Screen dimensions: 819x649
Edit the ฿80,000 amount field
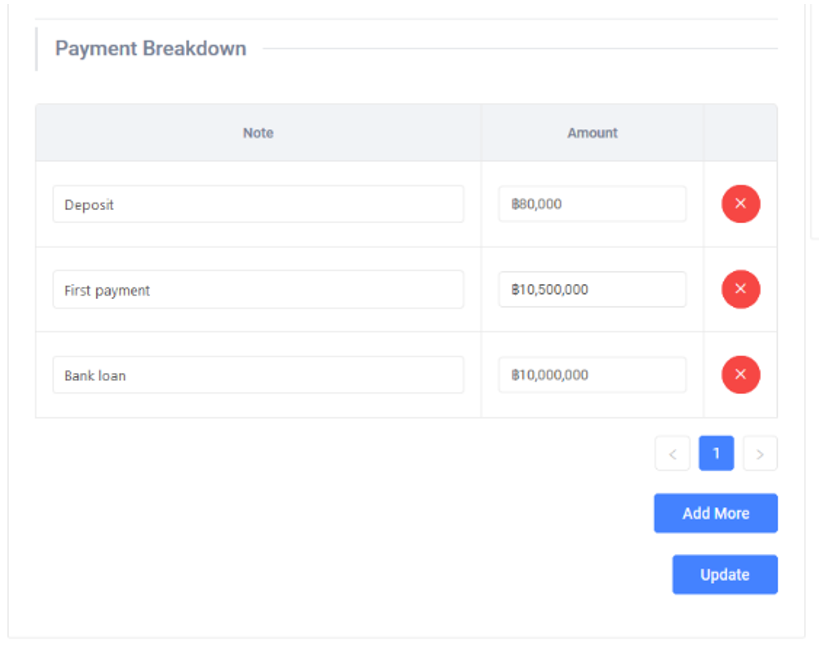pyautogui.click(x=592, y=204)
